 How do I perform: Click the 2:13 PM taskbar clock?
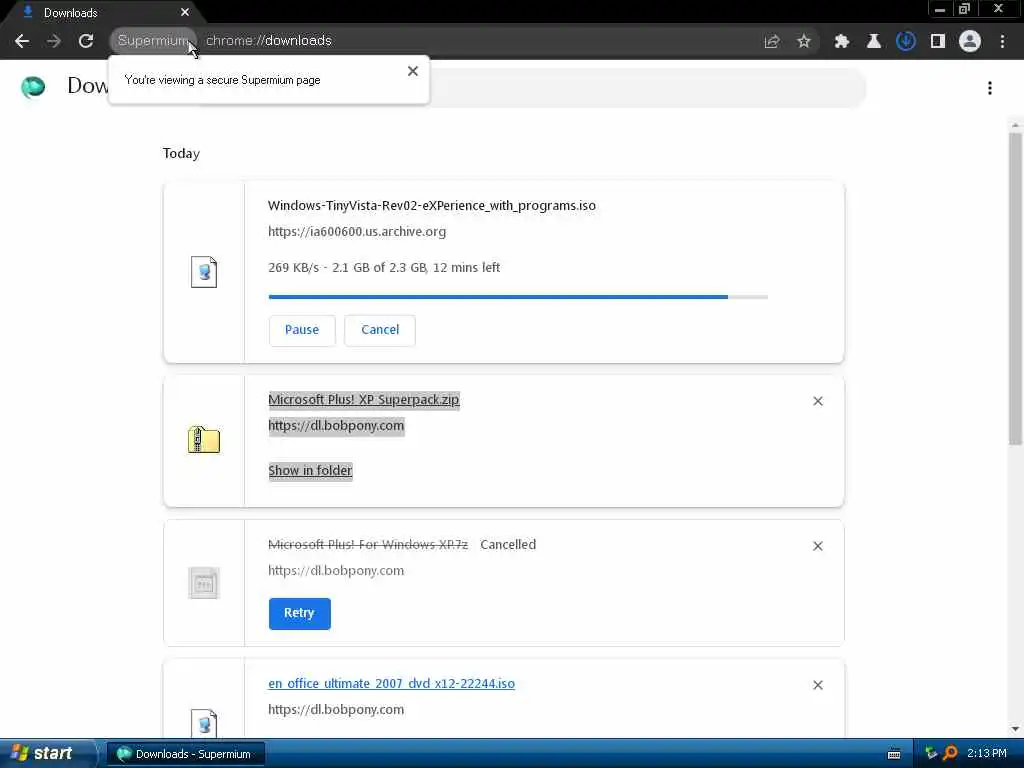tap(987, 754)
